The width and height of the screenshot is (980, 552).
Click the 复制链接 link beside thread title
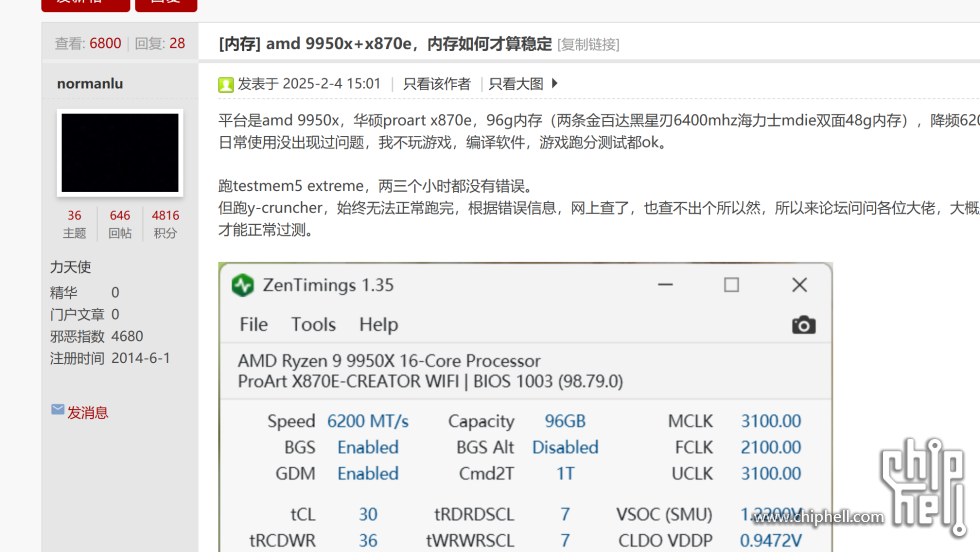[x=588, y=44]
